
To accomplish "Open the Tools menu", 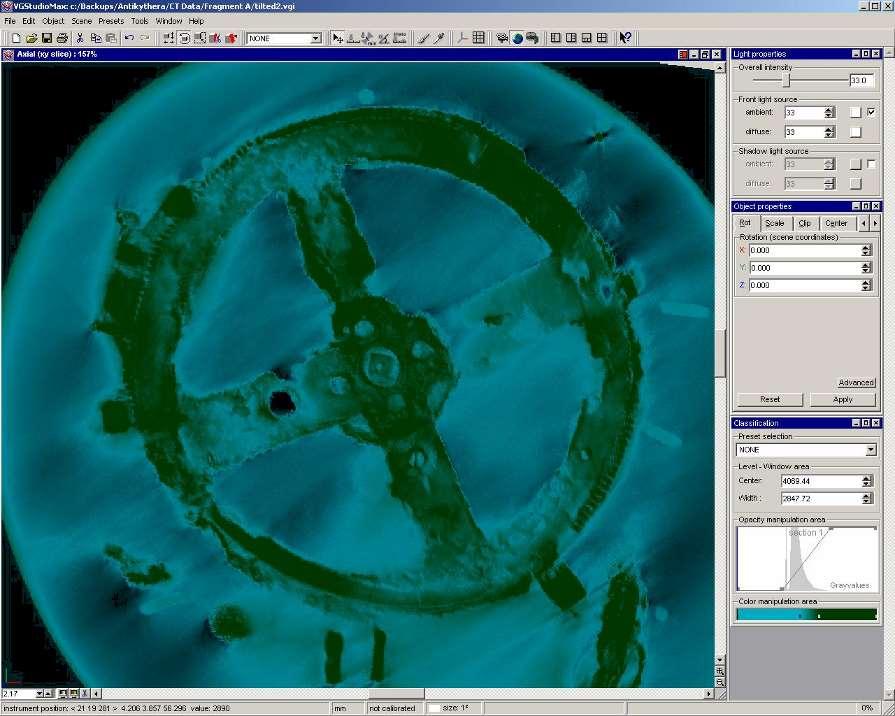I will click(139, 21).
